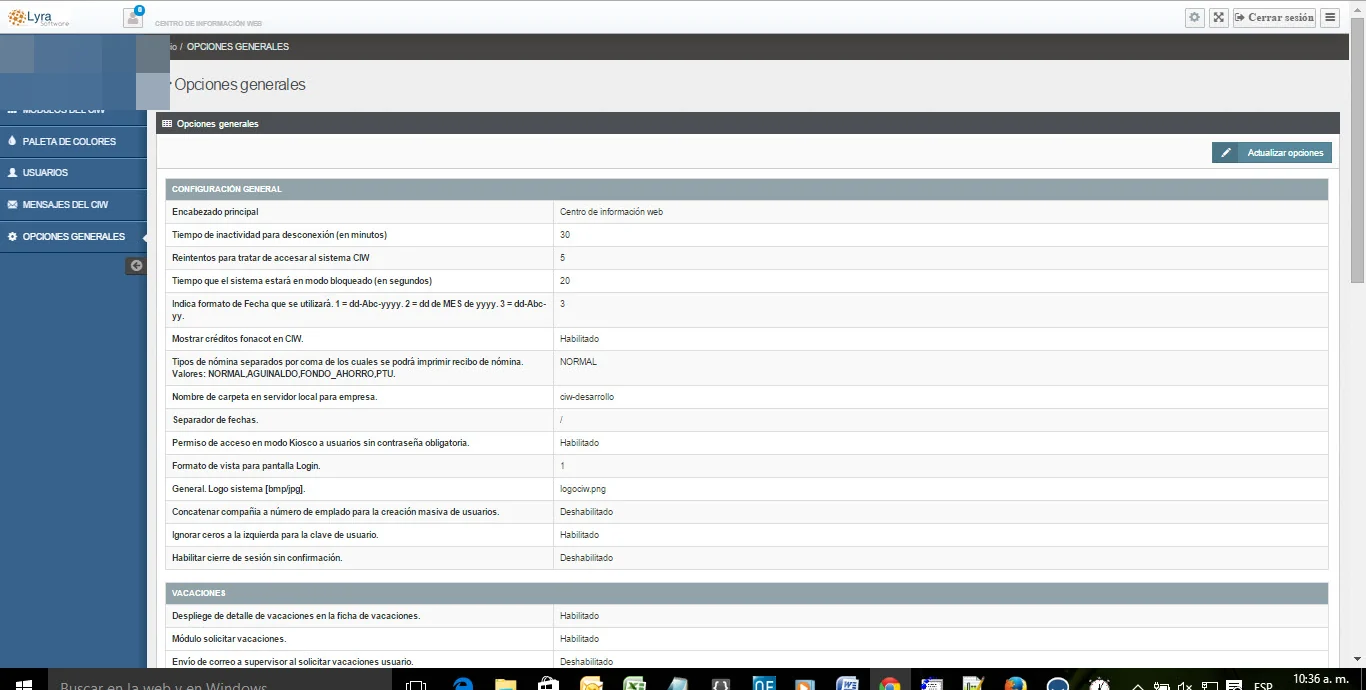This screenshot has width=1366, height=690.
Task: Click the Encabezado principal row label
Action: [x=215, y=212]
